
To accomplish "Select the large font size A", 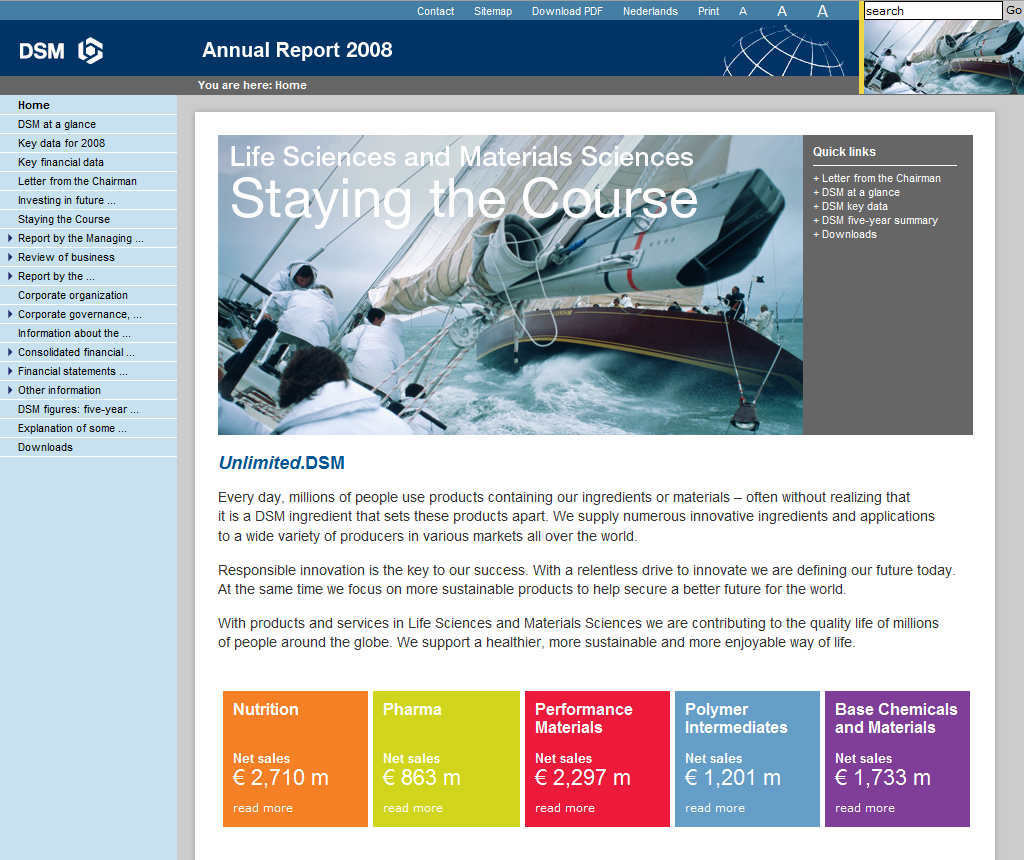I will [x=823, y=11].
